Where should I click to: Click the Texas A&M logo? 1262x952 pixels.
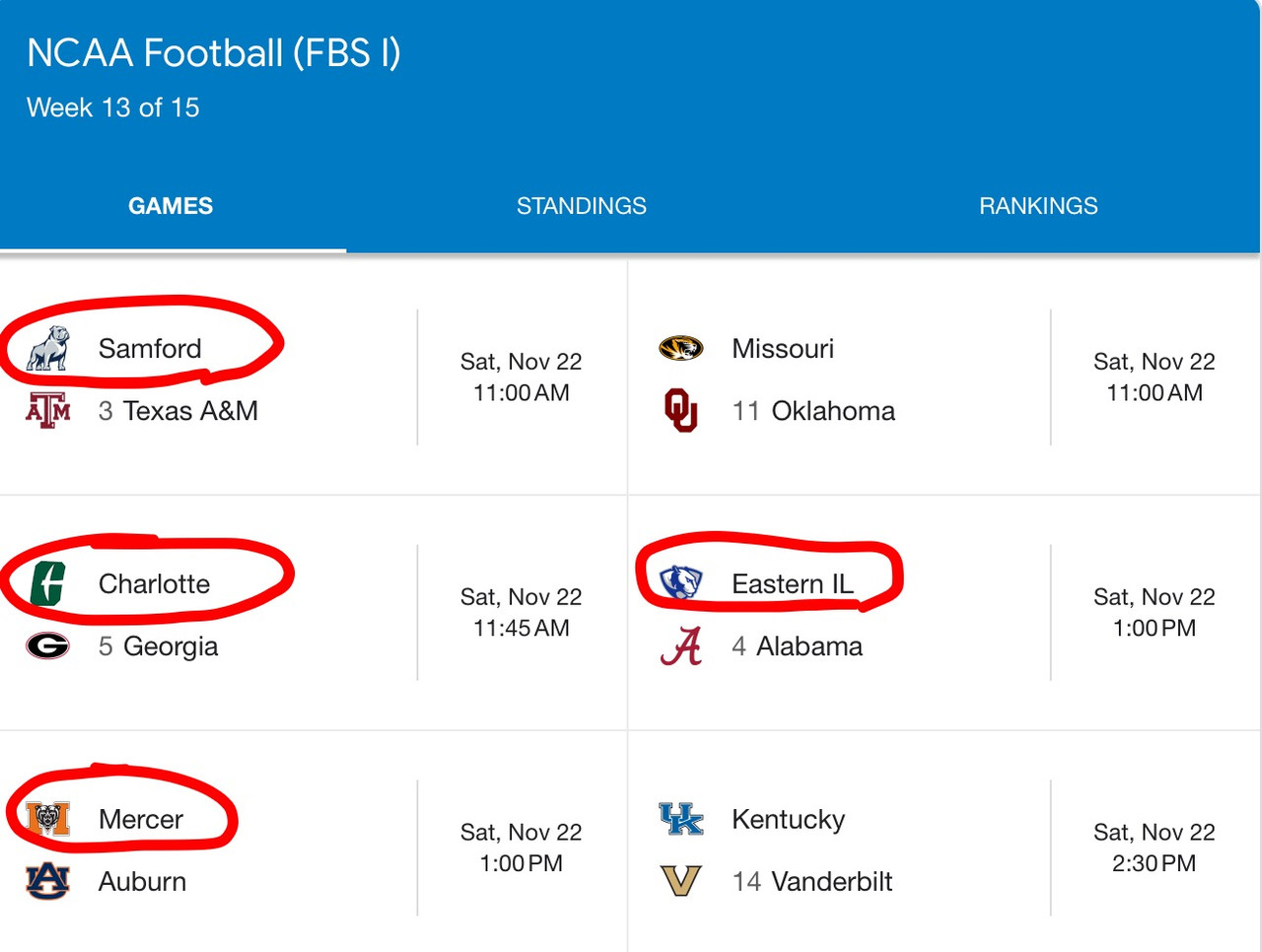[x=48, y=410]
